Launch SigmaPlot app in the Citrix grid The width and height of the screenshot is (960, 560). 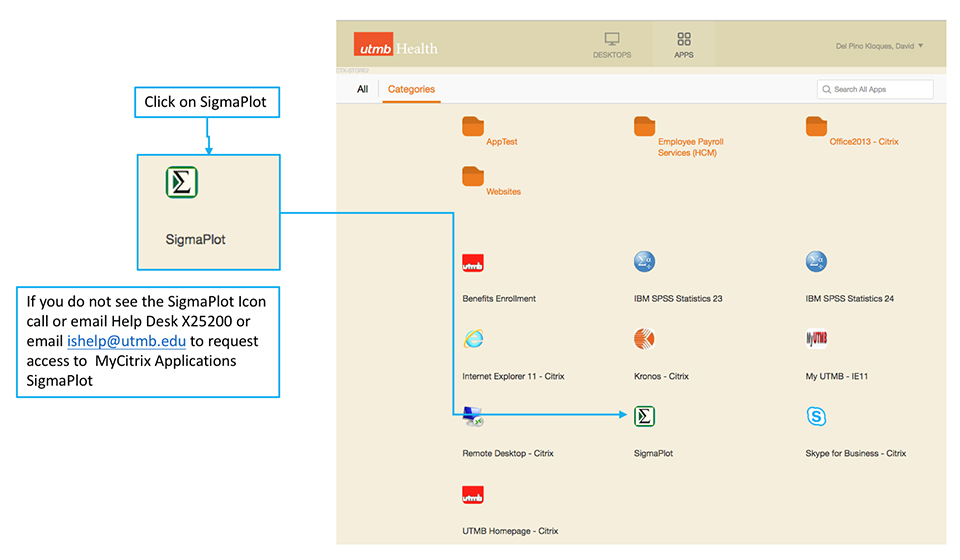point(645,417)
